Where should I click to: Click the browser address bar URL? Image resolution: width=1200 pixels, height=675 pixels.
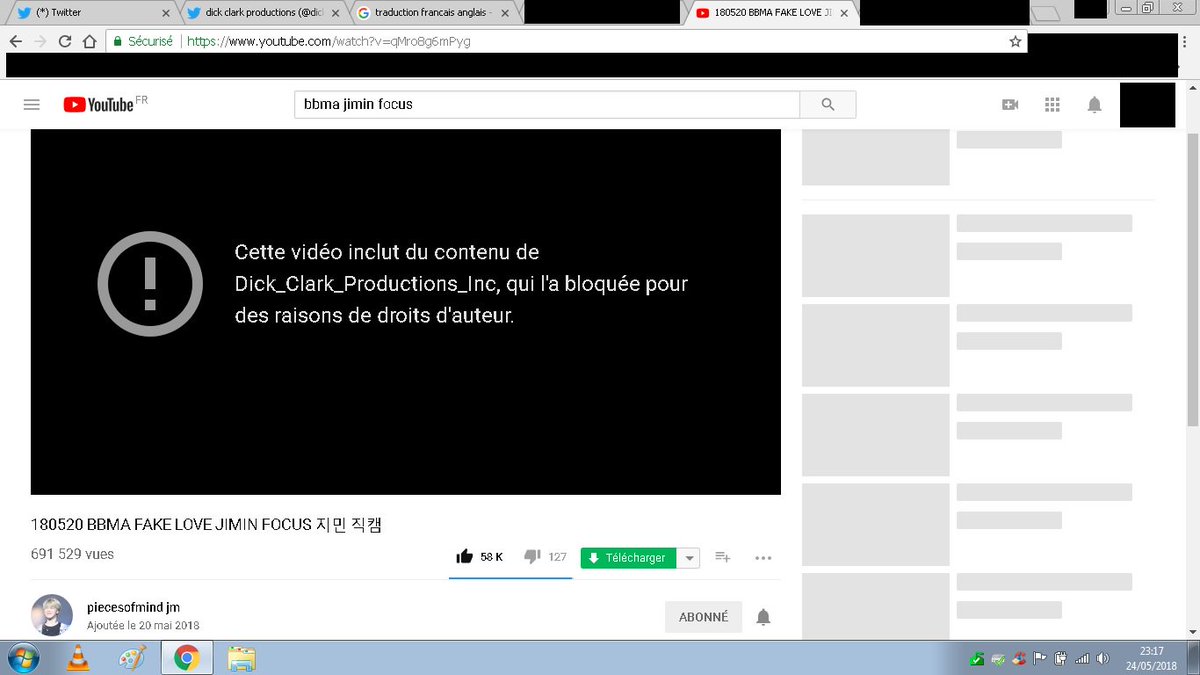328,42
